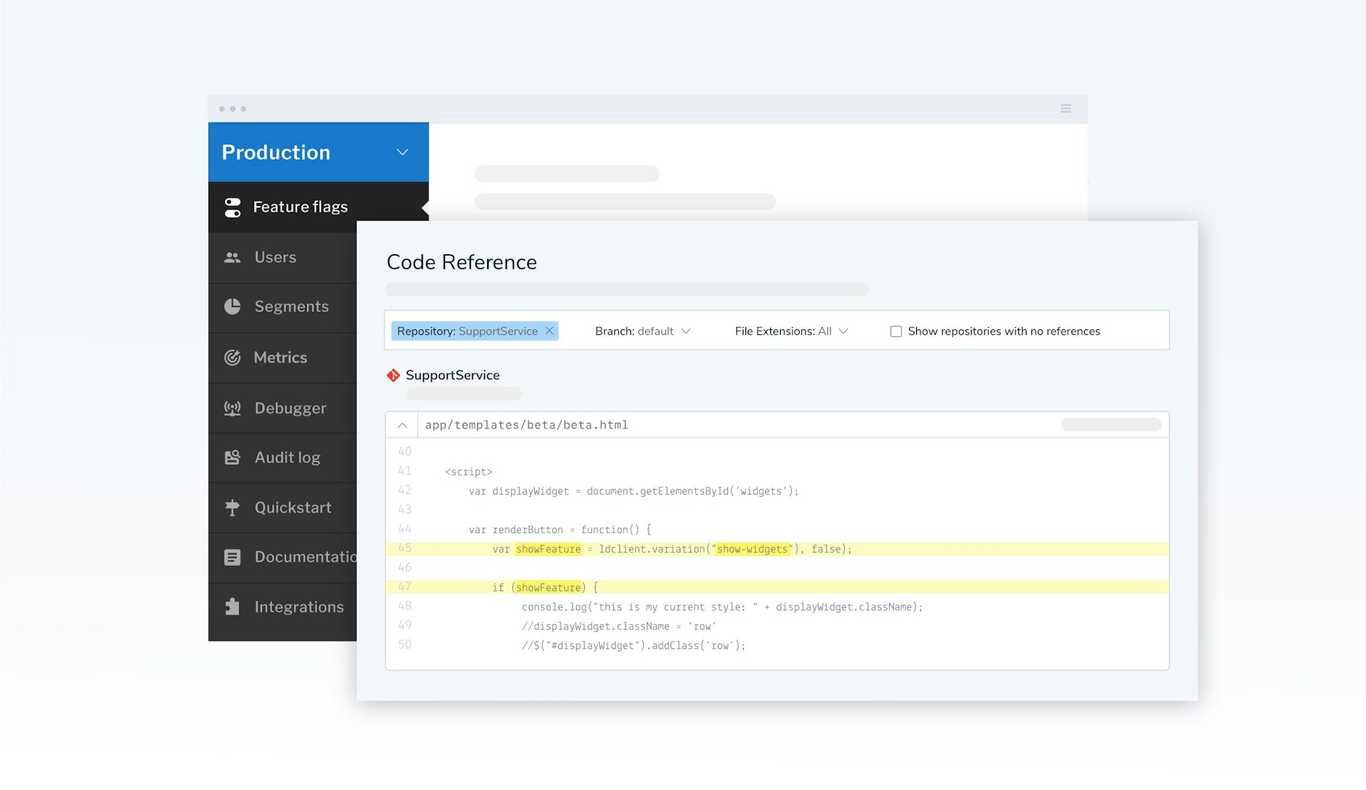Click the Users people icon
This screenshot has width=1366, height=790.
pyautogui.click(x=232, y=256)
